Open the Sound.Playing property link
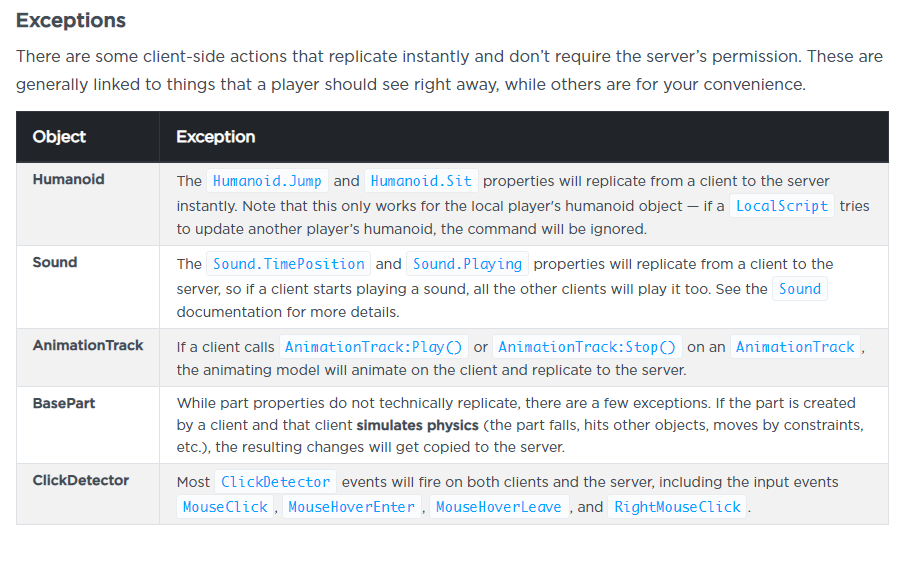906x562 pixels. [467, 264]
